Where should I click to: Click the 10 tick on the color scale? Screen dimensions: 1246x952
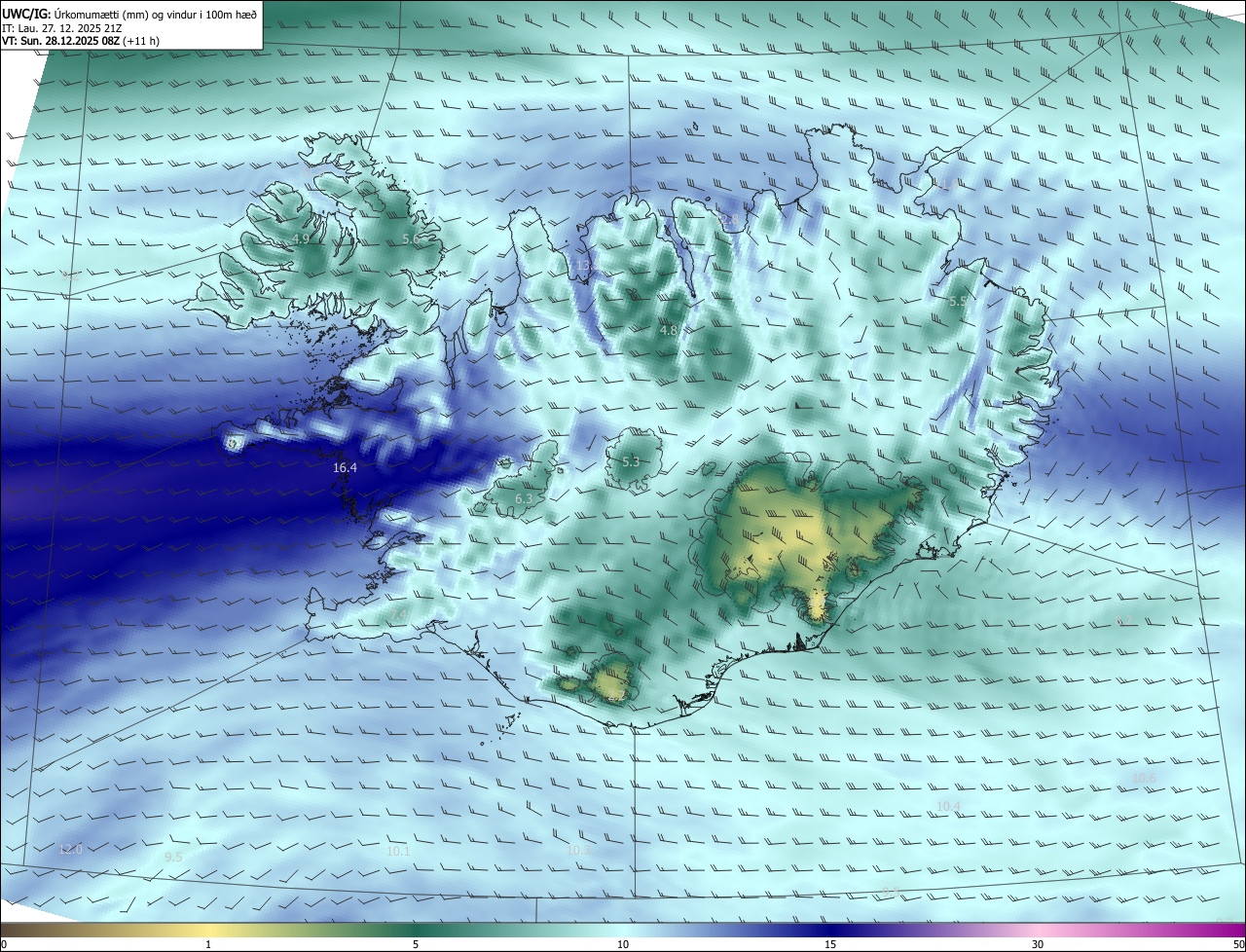point(623,944)
